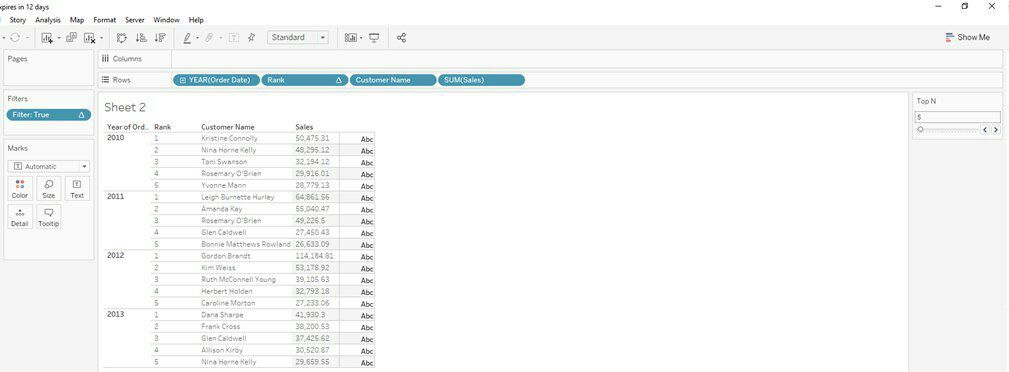This screenshot has width=1009, height=372.
Task: Restore down the application window
Action: tap(965, 6)
